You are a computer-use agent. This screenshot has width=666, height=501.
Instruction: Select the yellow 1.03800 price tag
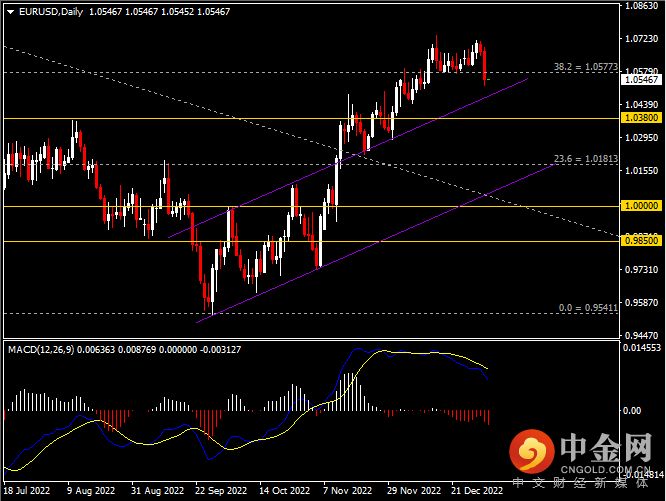[x=640, y=117]
